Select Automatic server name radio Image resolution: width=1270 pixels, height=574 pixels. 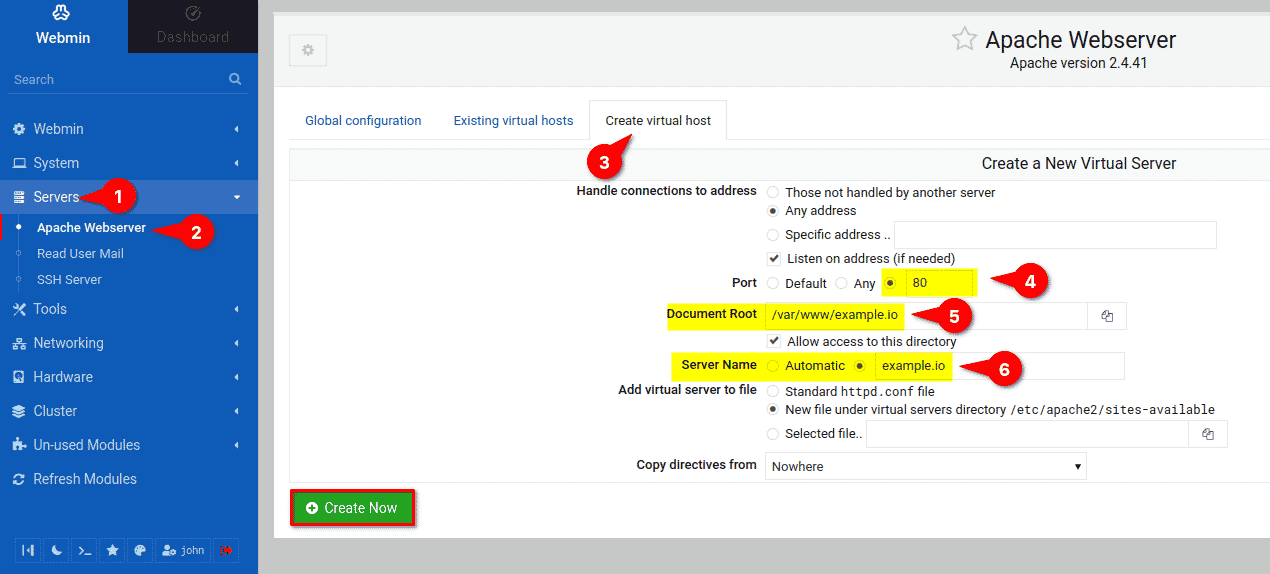(x=773, y=366)
